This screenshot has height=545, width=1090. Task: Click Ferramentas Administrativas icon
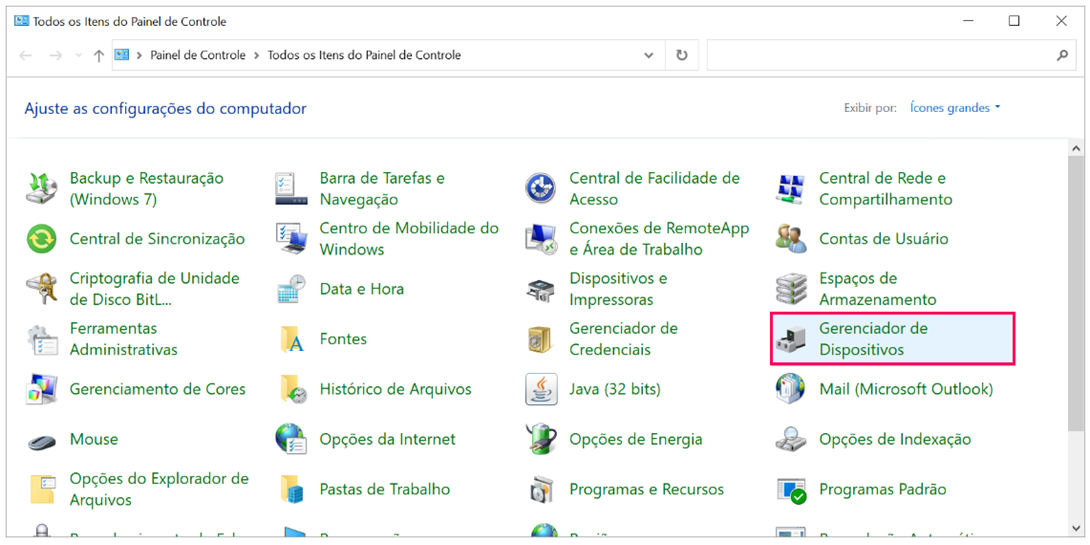[x=43, y=339]
